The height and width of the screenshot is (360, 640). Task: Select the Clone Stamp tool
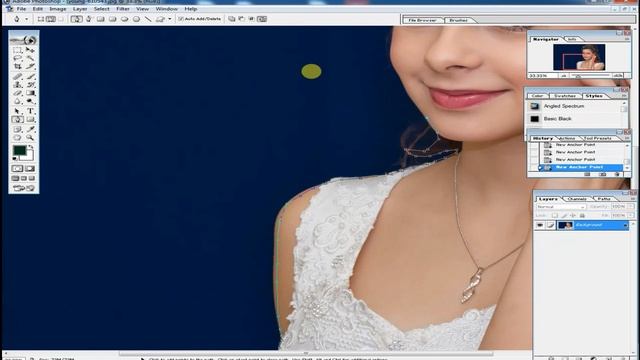[17, 85]
